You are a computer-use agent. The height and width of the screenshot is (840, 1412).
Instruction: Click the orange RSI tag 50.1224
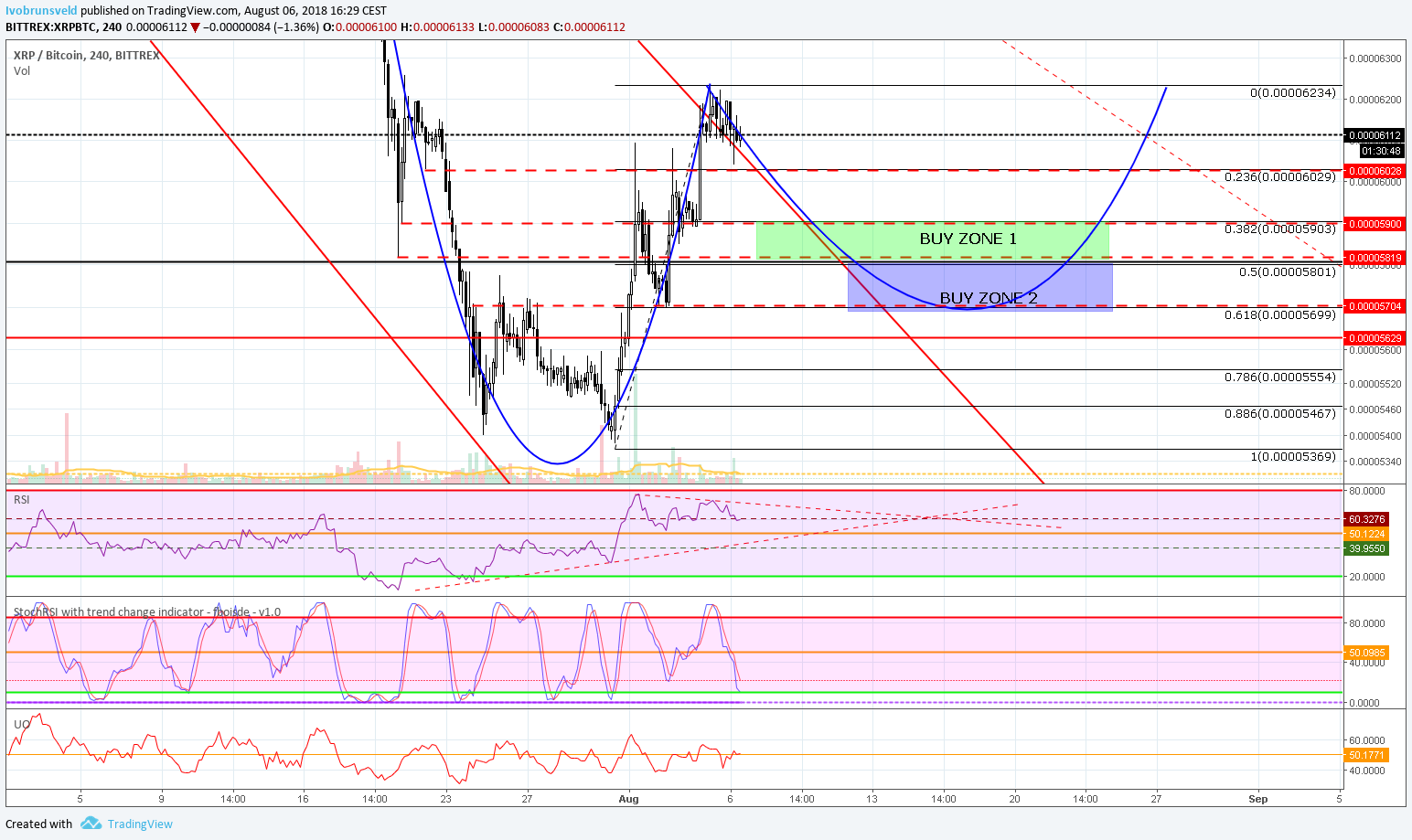tap(1366, 534)
